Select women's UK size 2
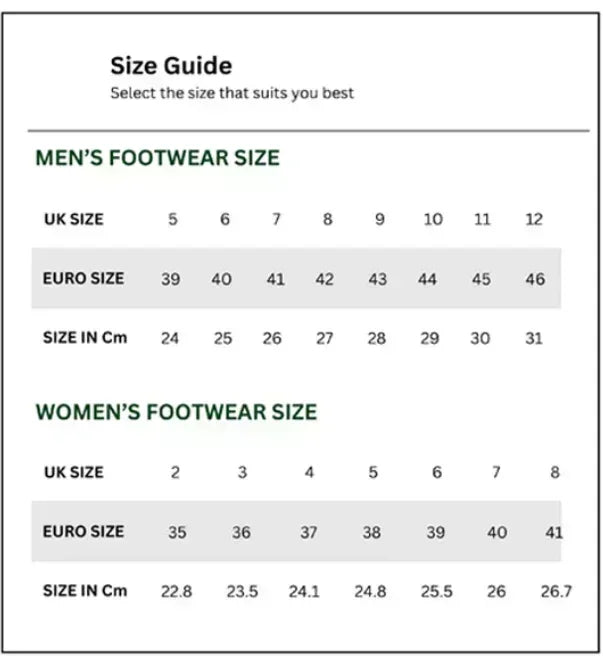 point(175,472)
